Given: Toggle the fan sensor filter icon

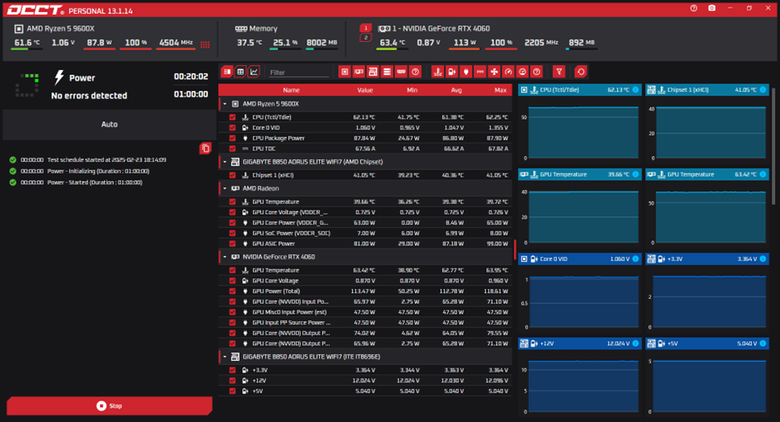Looking at the screenshot, I should (494, 72).
